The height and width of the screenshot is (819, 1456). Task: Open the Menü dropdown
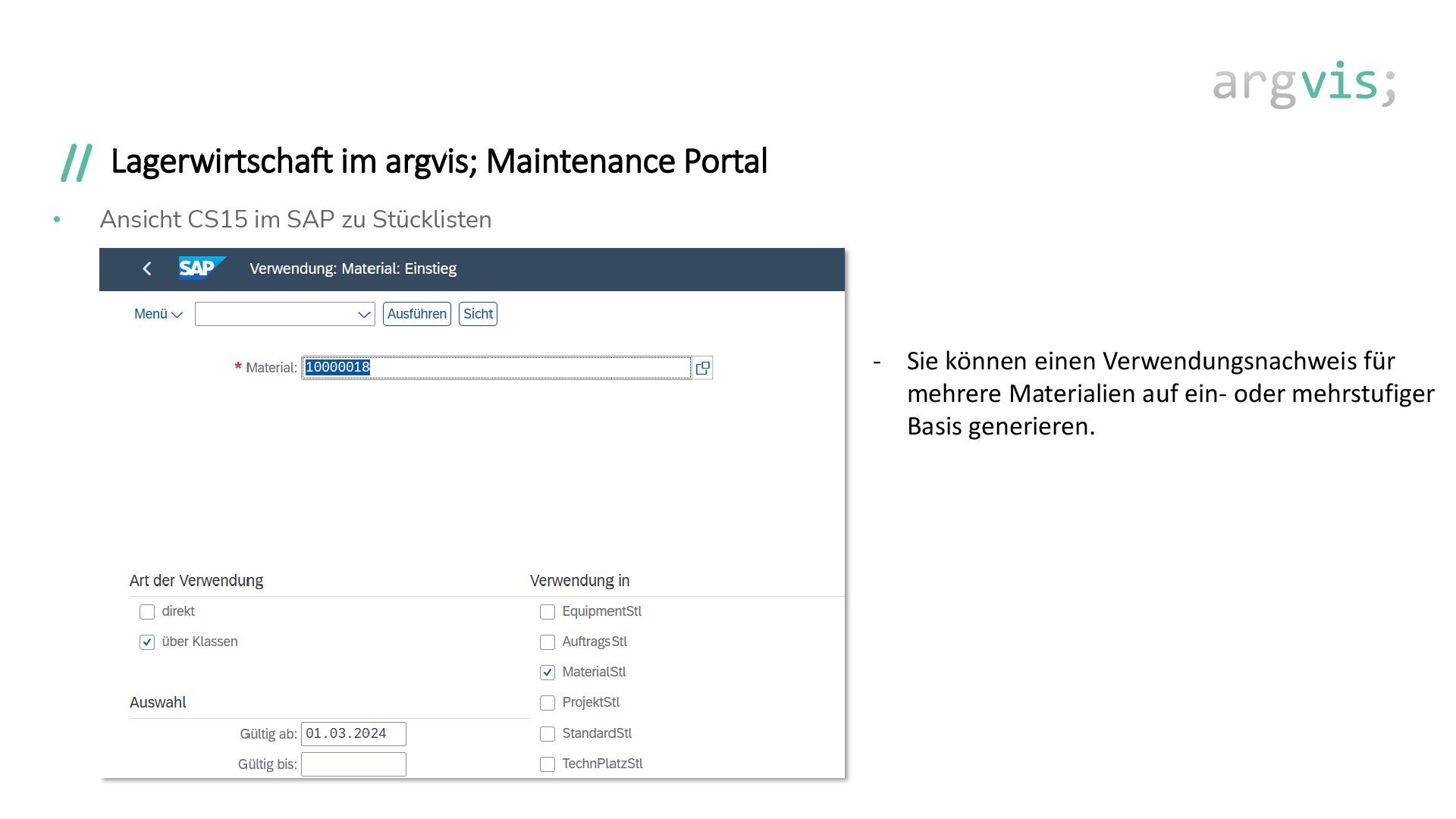tap(158, 314)
